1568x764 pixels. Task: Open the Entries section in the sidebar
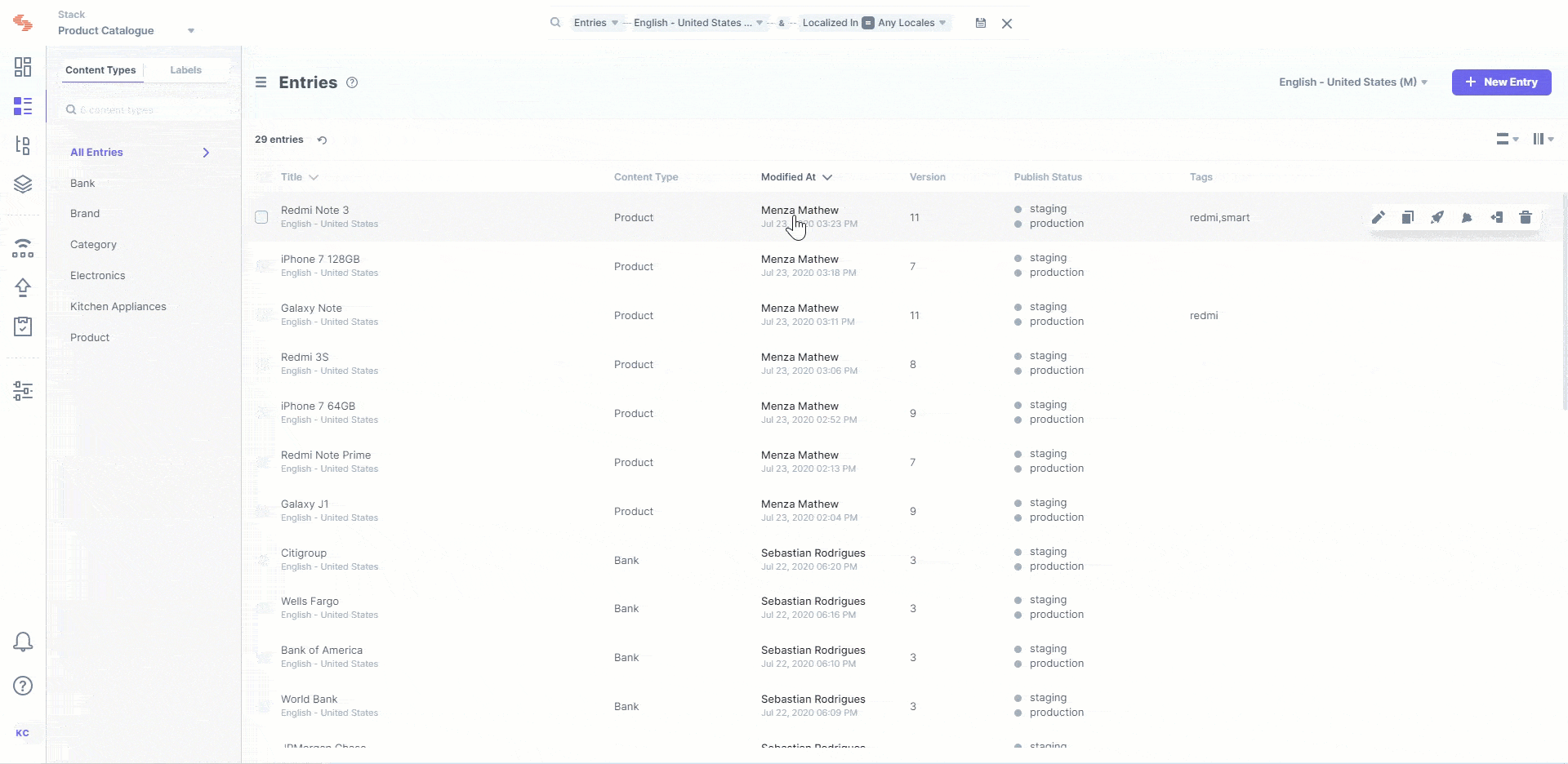[x=23, y=106]
